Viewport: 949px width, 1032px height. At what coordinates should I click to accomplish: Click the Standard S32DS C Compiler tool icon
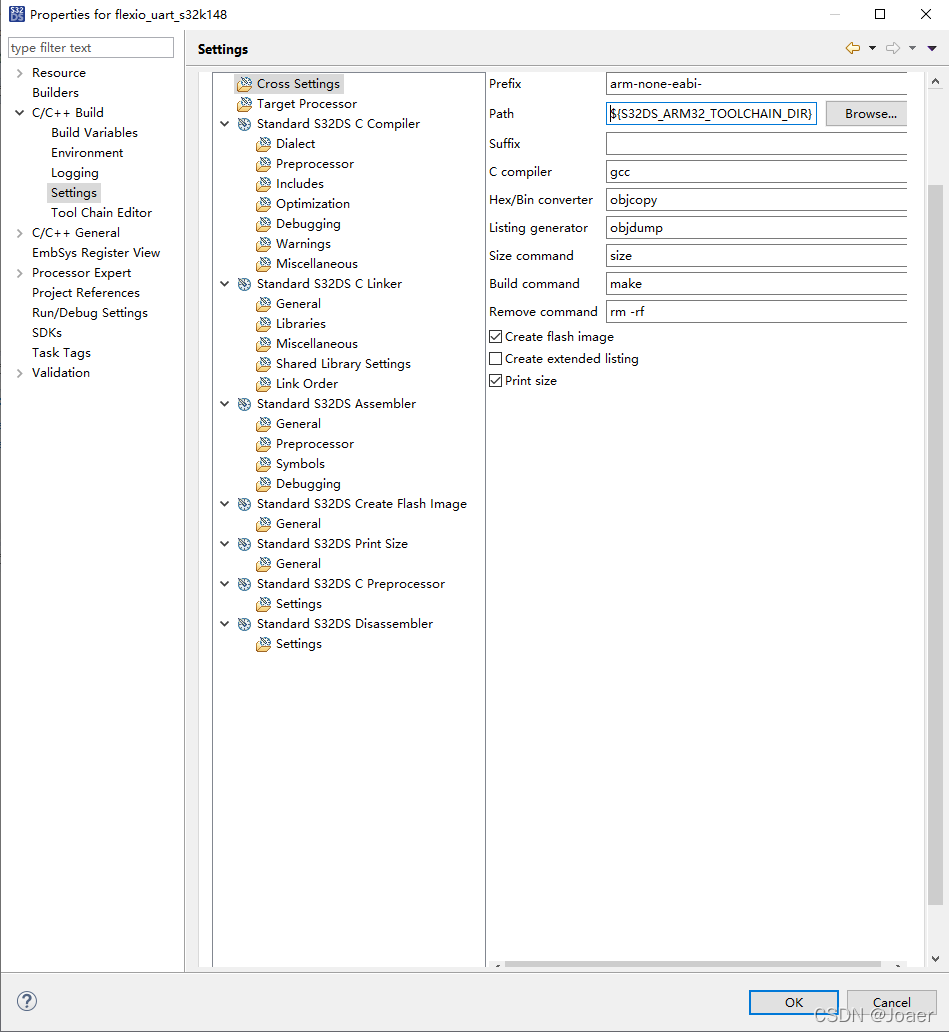click(x=244, y=124)
